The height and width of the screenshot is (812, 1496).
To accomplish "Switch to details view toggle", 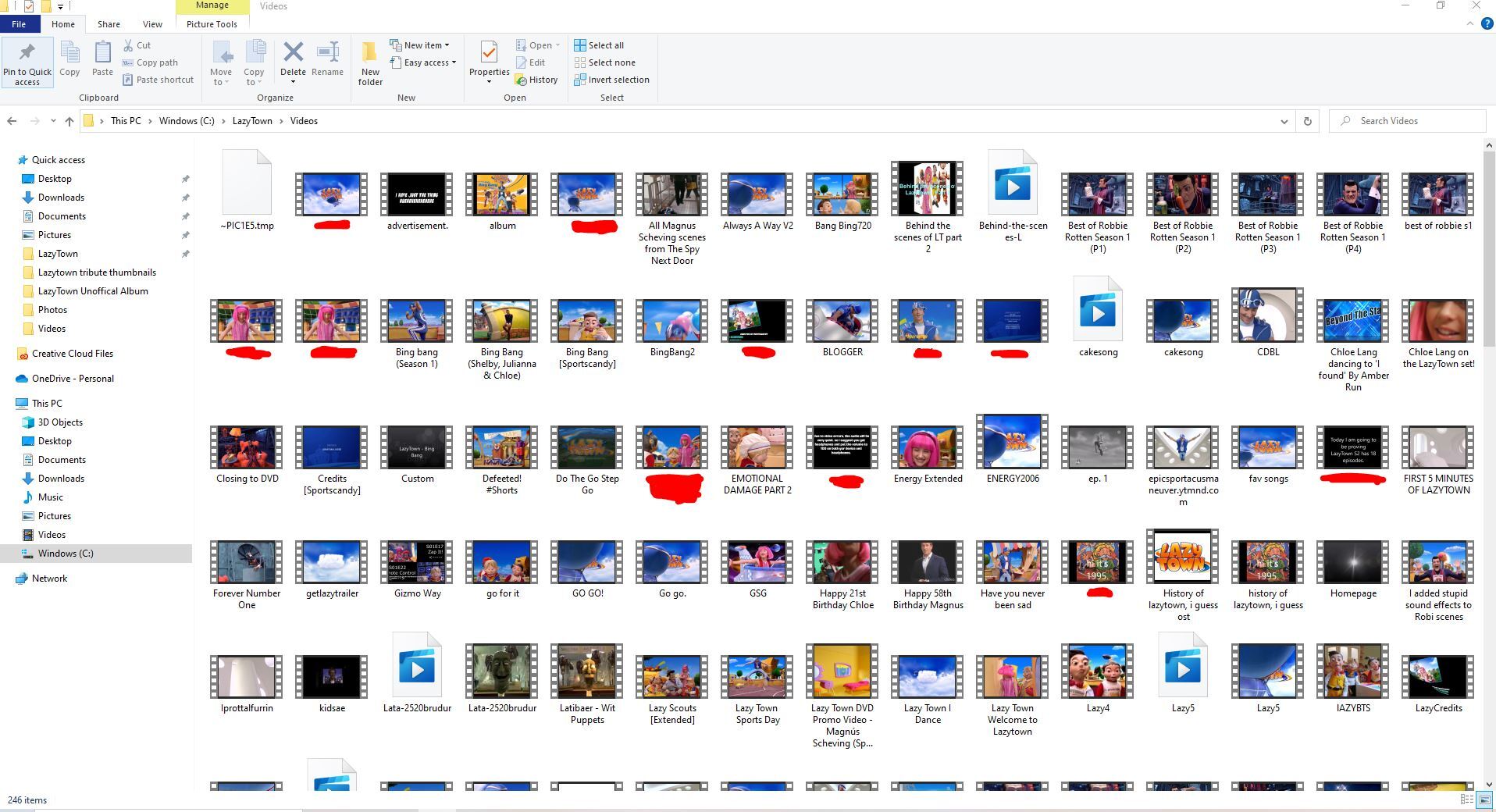I will 1466,800.
